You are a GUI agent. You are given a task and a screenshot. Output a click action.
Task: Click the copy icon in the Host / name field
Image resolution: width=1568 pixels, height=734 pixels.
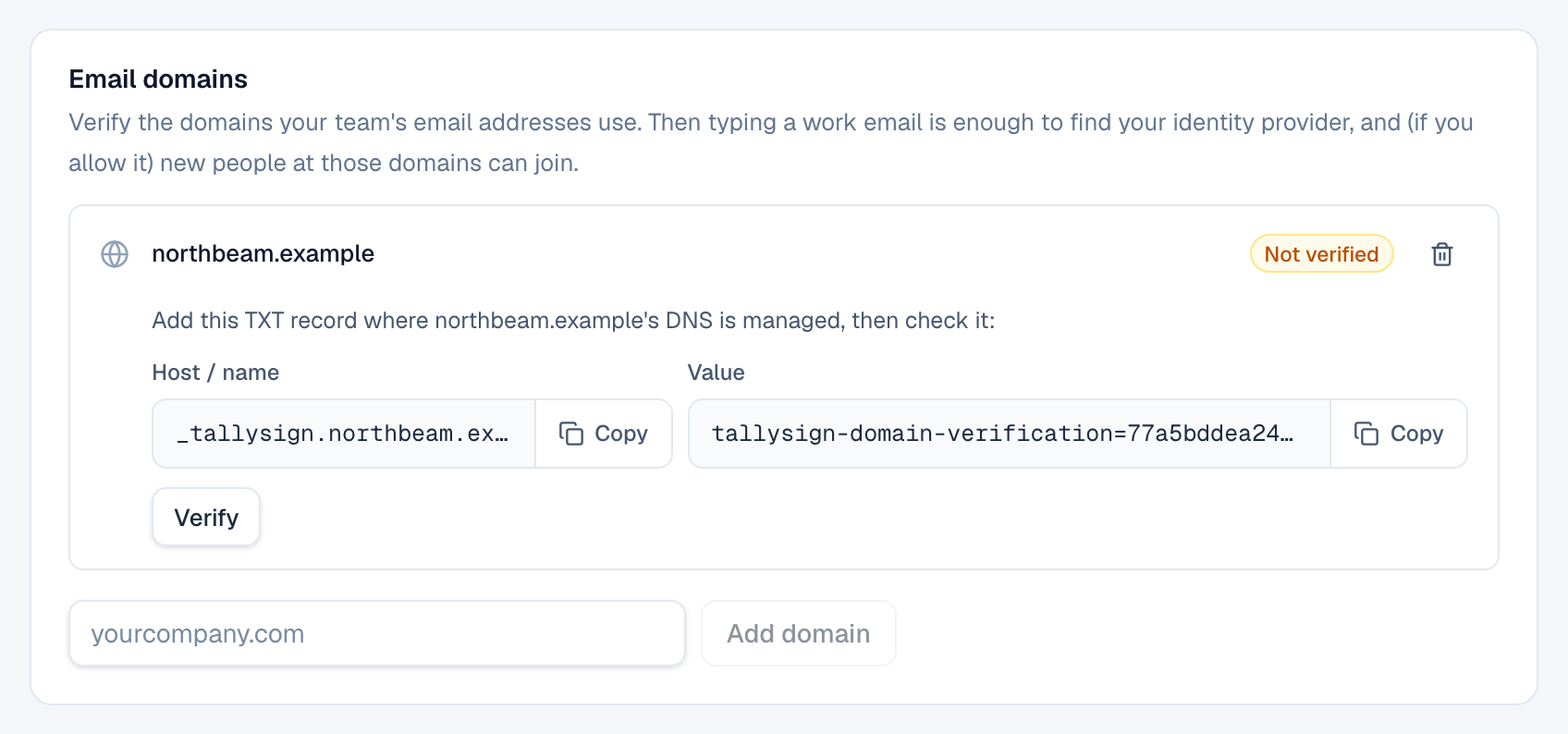tap(571, 434)
